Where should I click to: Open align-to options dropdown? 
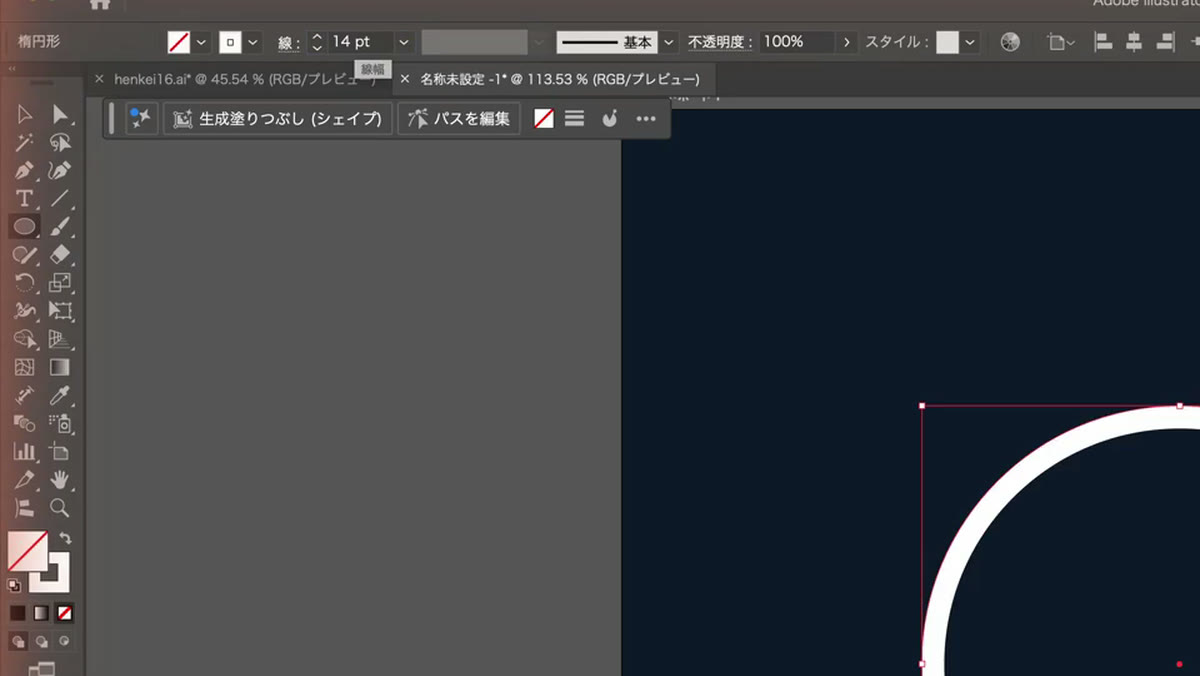pos(1061,42)
